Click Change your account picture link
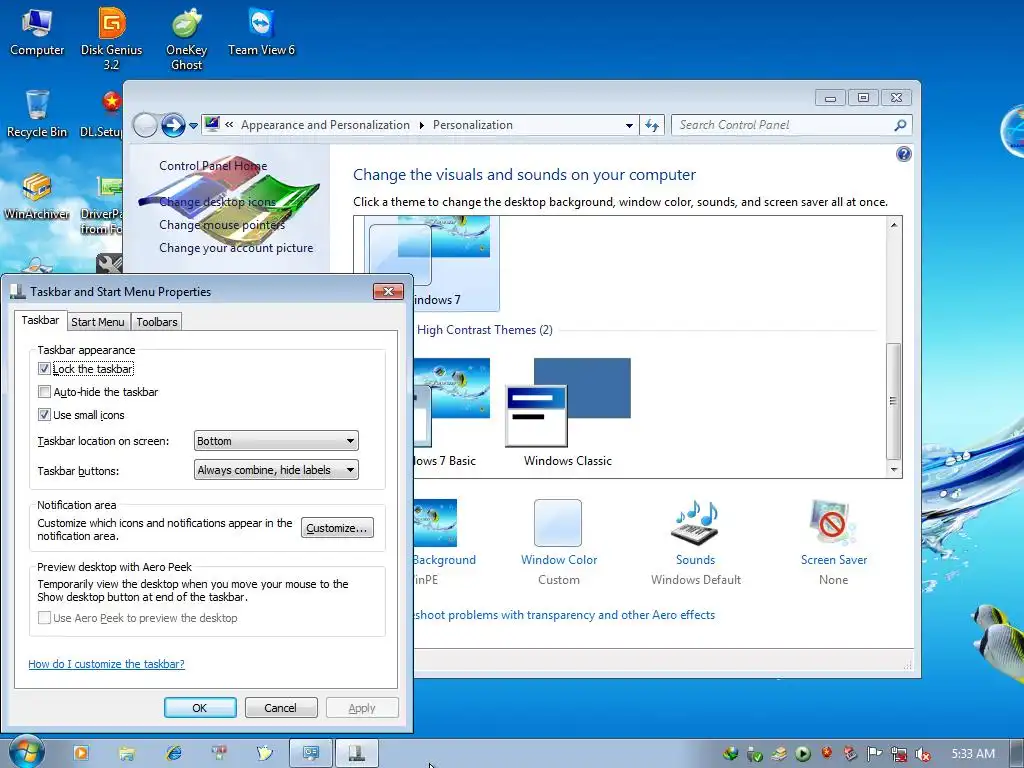 tap(236, 248)
